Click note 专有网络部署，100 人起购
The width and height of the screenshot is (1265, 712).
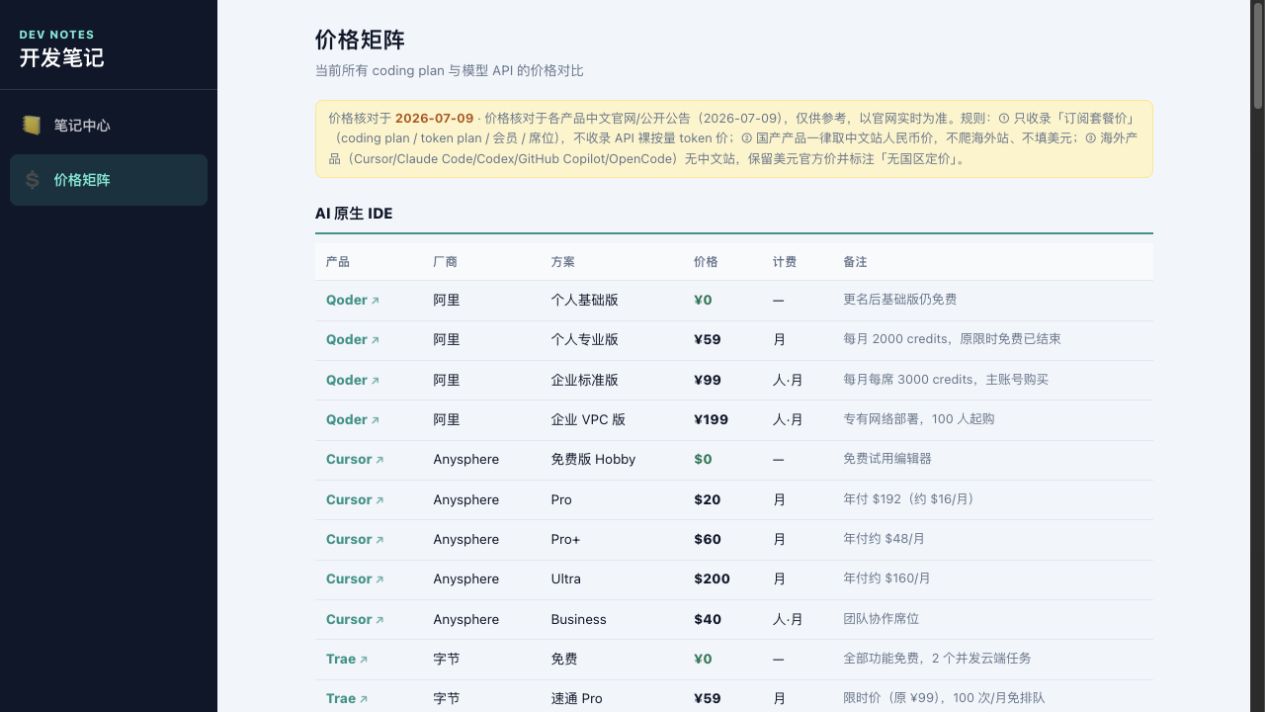click(x=919, y=419)
